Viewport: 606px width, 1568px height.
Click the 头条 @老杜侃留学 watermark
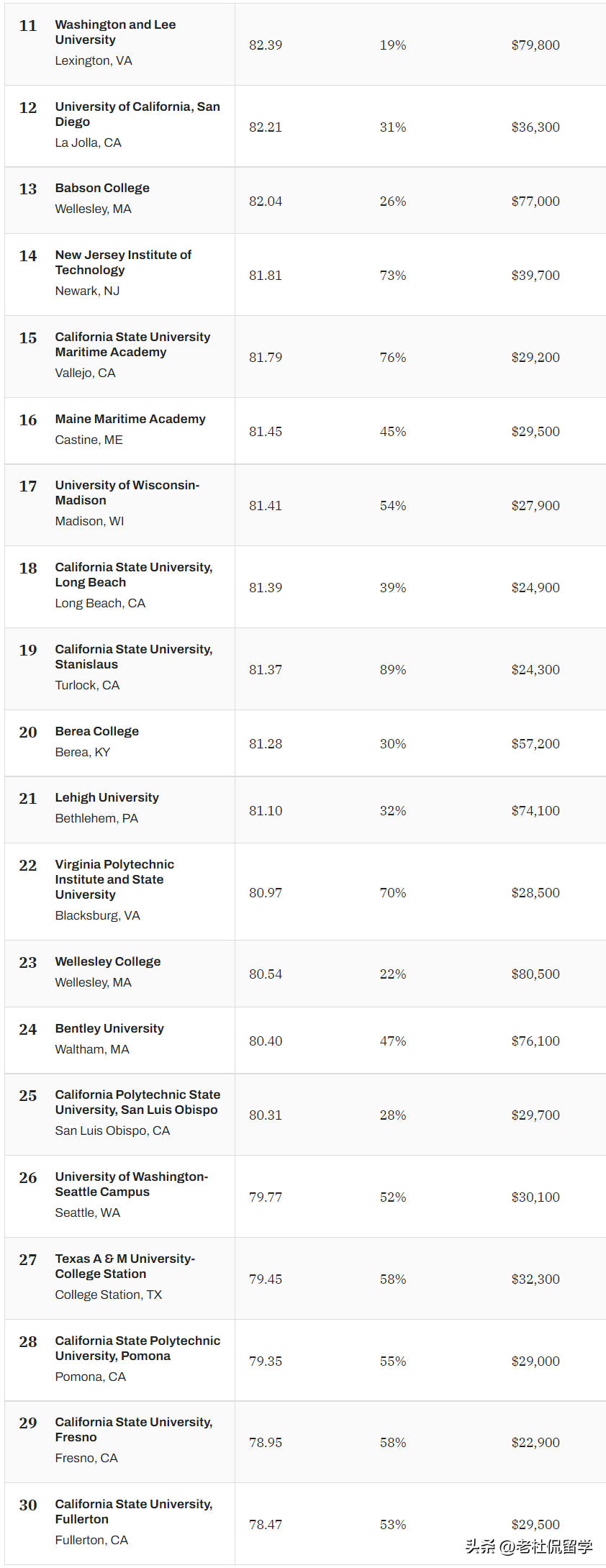point(529,1546)
